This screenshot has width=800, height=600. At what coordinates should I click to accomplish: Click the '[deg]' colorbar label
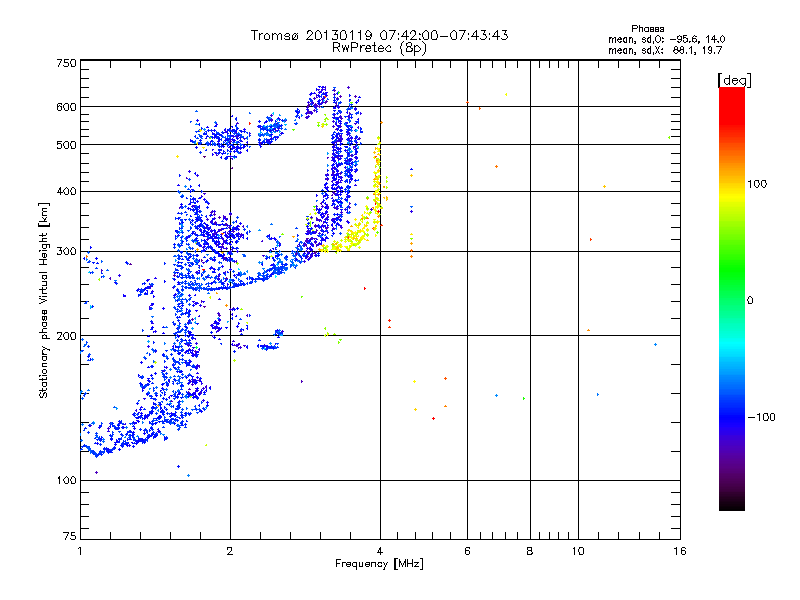tap(734, 80)
